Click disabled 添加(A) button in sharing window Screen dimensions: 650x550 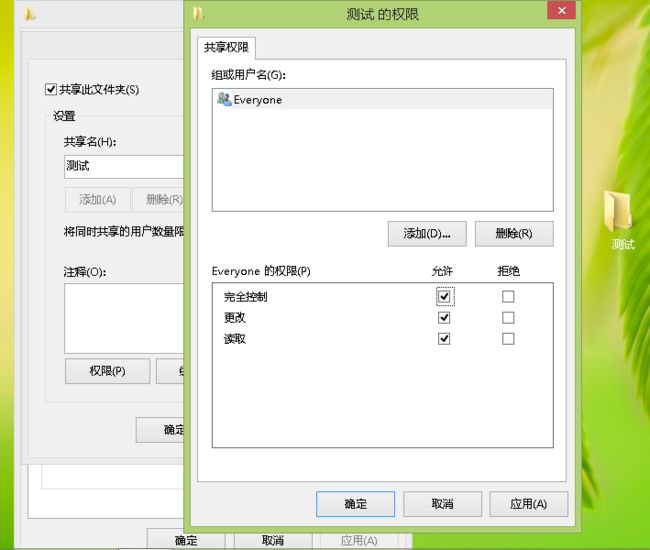pyautogui.click(x=97, y=200)
